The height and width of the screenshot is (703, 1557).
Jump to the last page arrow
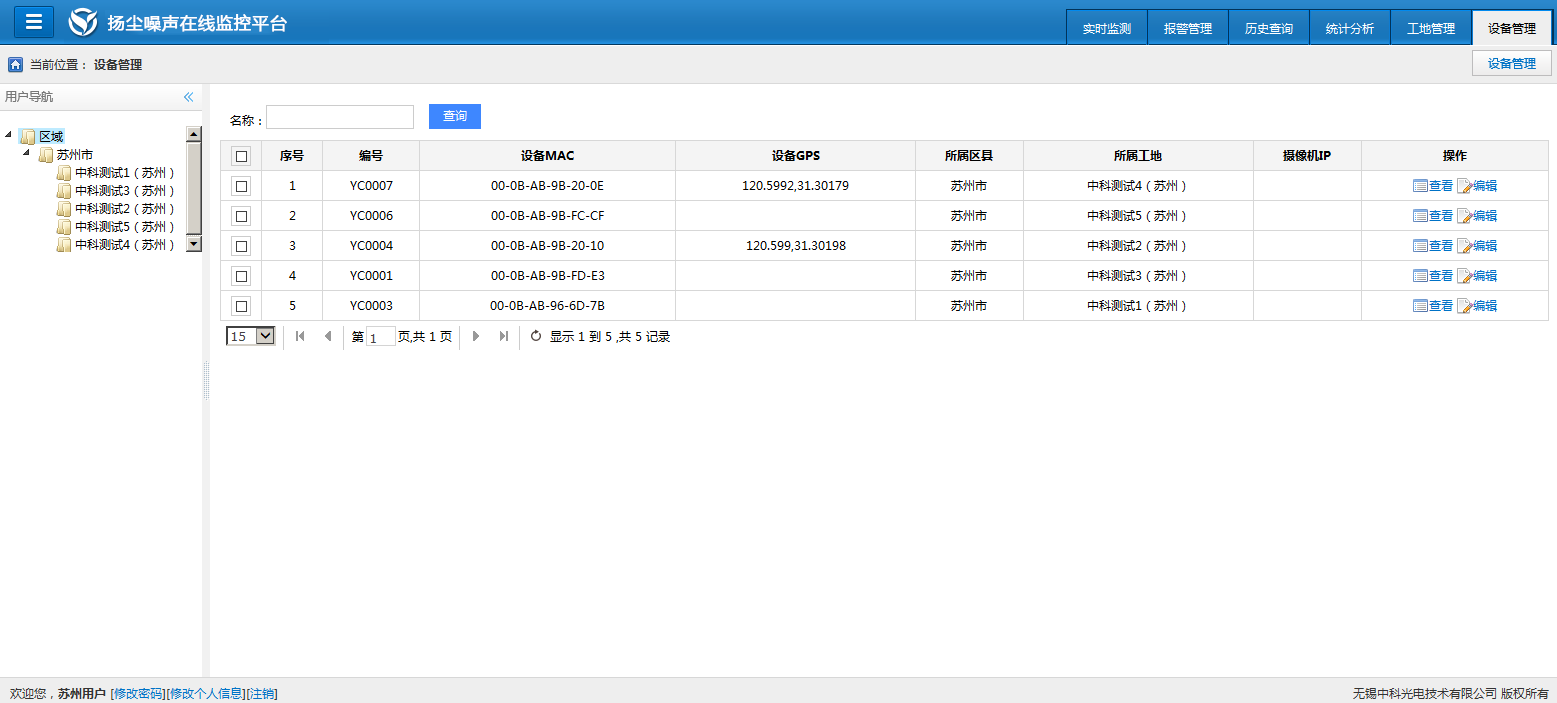tap(504, 336)
